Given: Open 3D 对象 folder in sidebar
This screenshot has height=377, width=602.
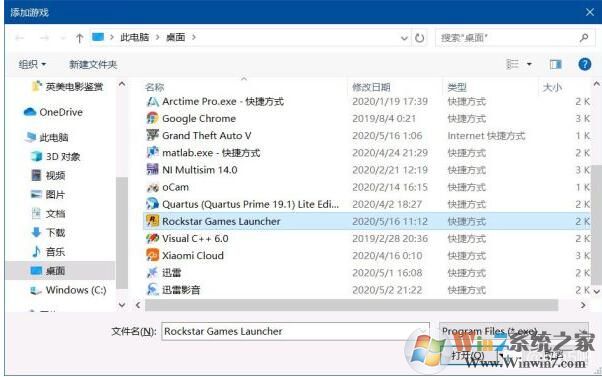Looking at the screenshot, I should (56, 156).
